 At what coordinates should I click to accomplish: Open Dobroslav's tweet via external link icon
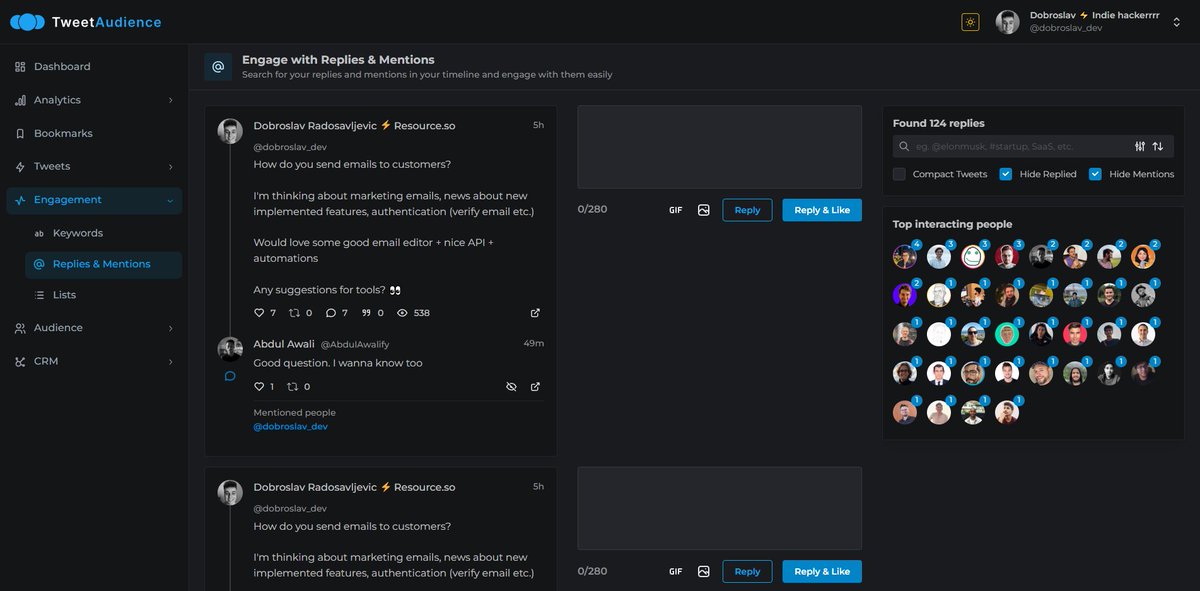[x=535, y=313]
